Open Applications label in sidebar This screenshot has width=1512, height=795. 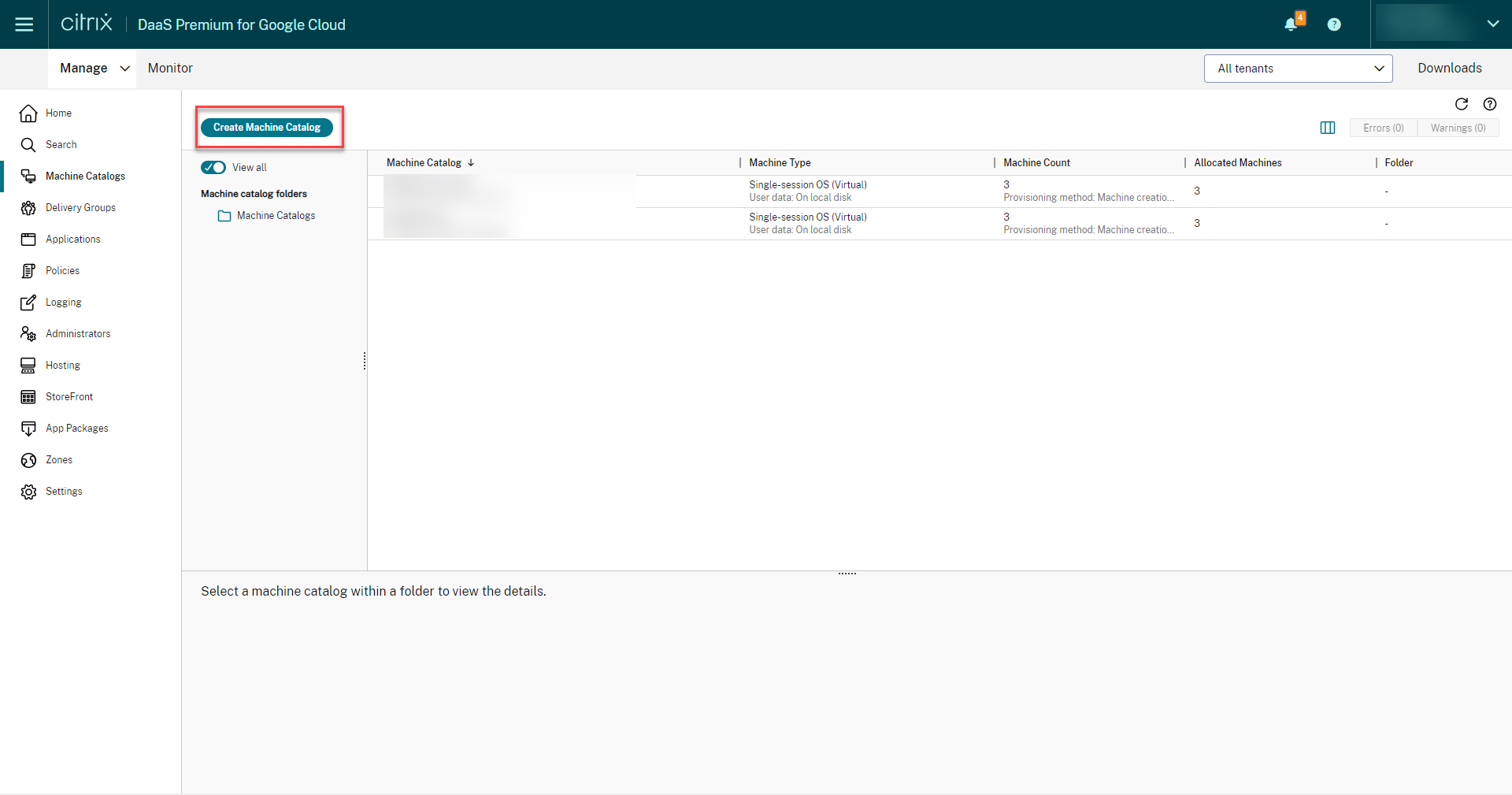tap(73, 240)
